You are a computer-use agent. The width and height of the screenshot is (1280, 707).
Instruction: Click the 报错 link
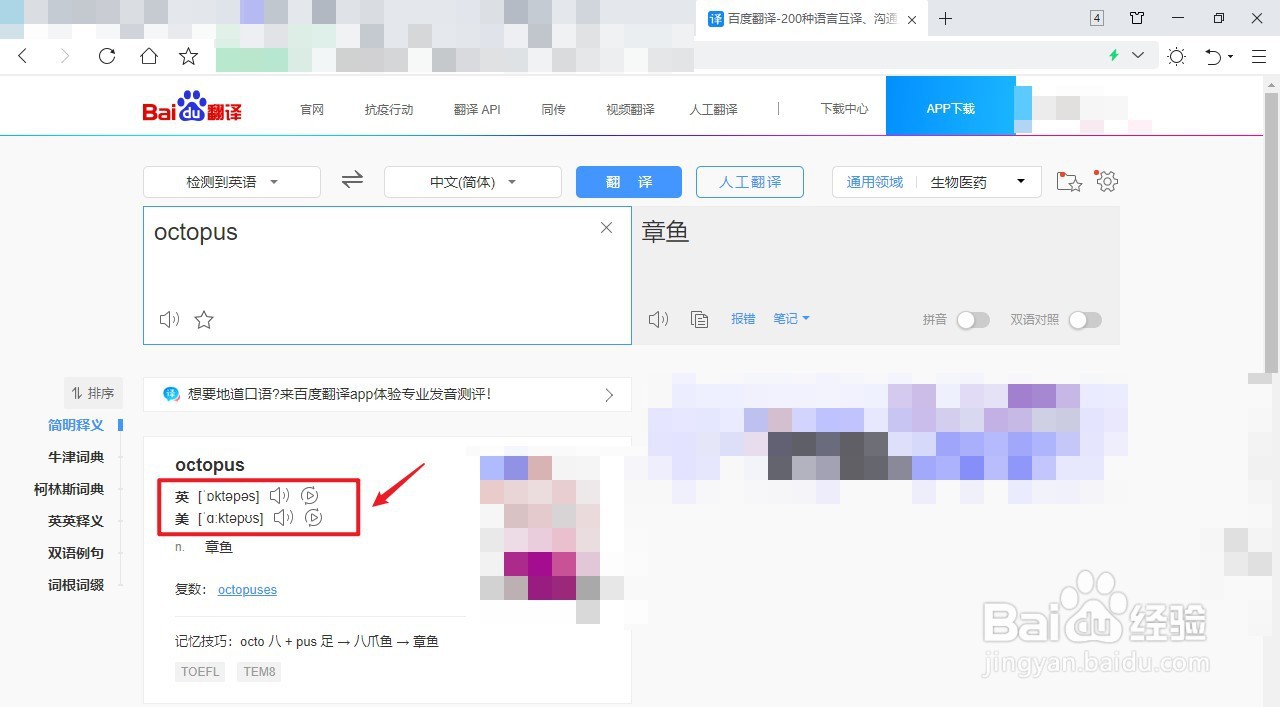pyautogui.click(x=743, y=318)
